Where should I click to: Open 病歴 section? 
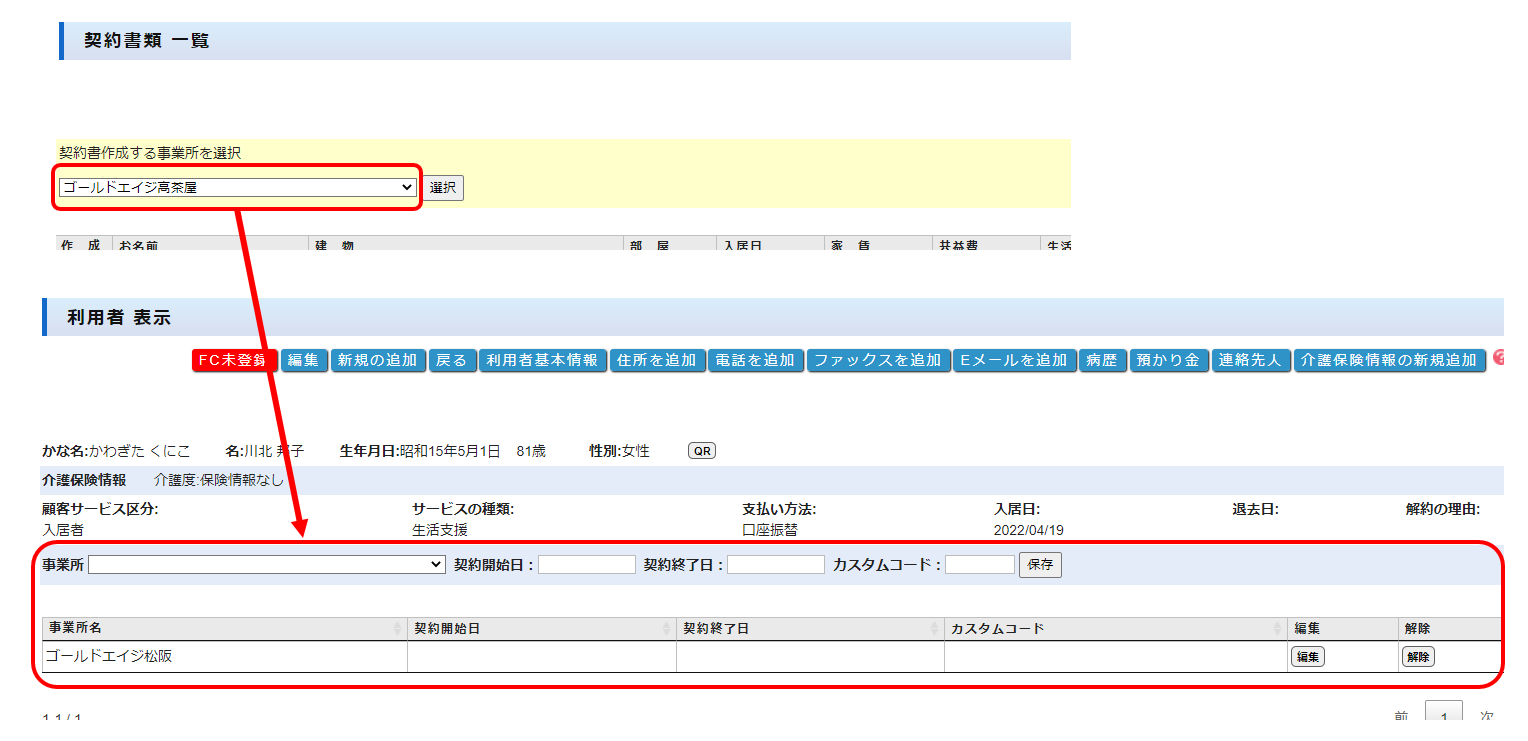[x=1101, y=360]
